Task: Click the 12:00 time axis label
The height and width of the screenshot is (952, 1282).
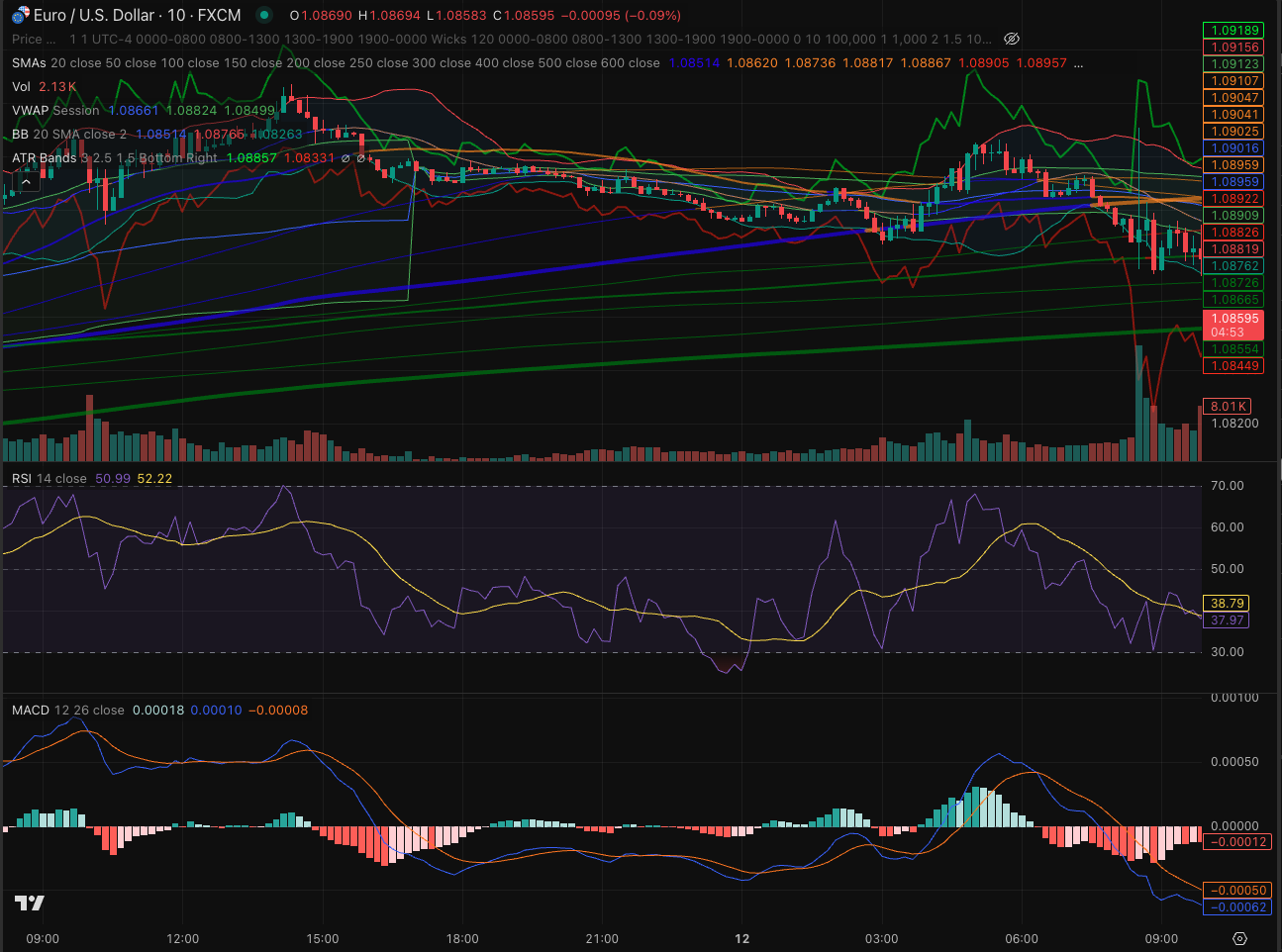Action: point(182,938)
